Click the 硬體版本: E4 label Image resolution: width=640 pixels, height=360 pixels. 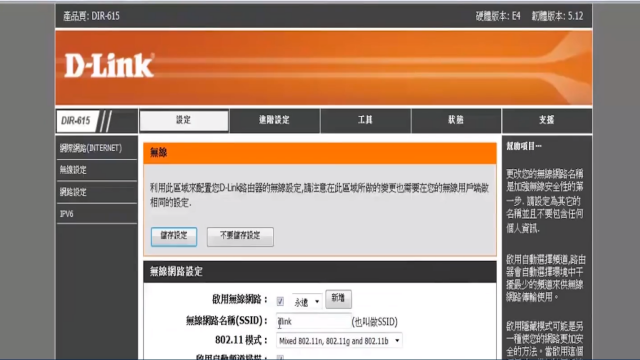pyautogui.click(x=498, y=16)
